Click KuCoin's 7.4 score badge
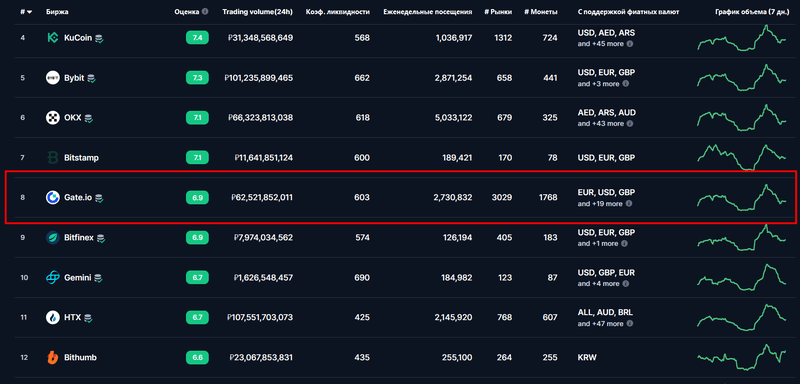 click(197, 38)
